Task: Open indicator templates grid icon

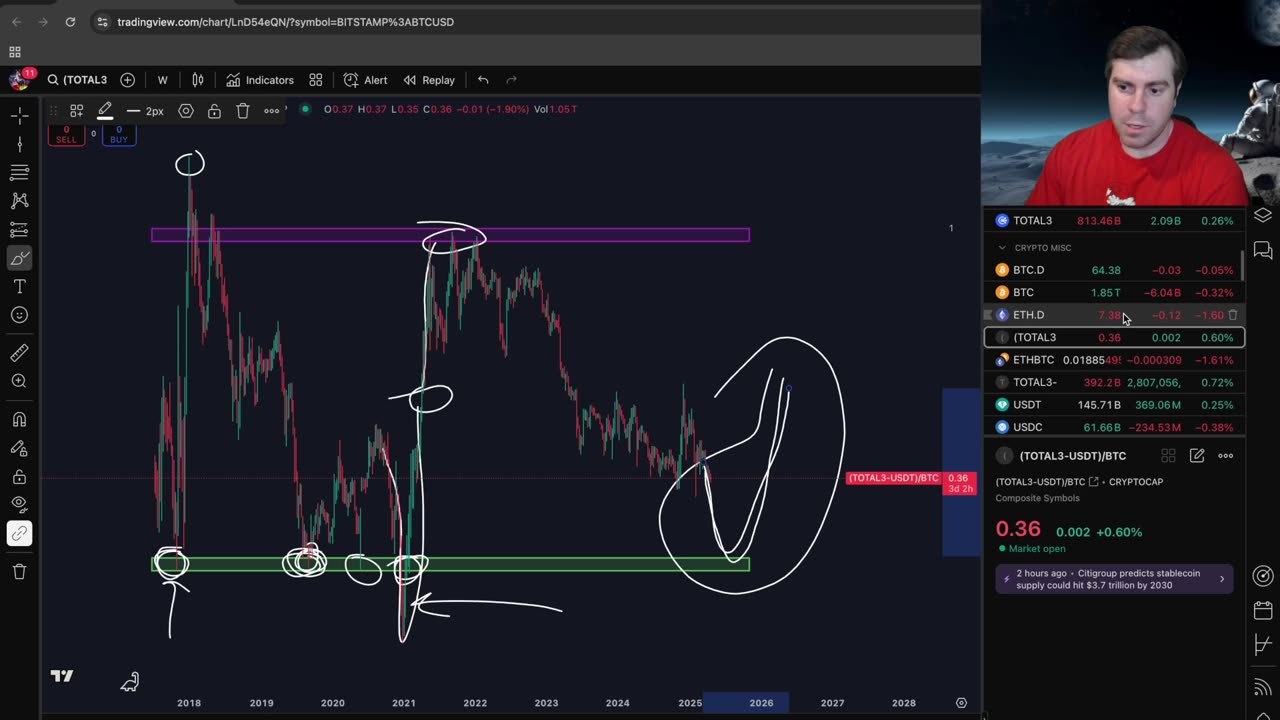Action: click(x=316, y=80)
